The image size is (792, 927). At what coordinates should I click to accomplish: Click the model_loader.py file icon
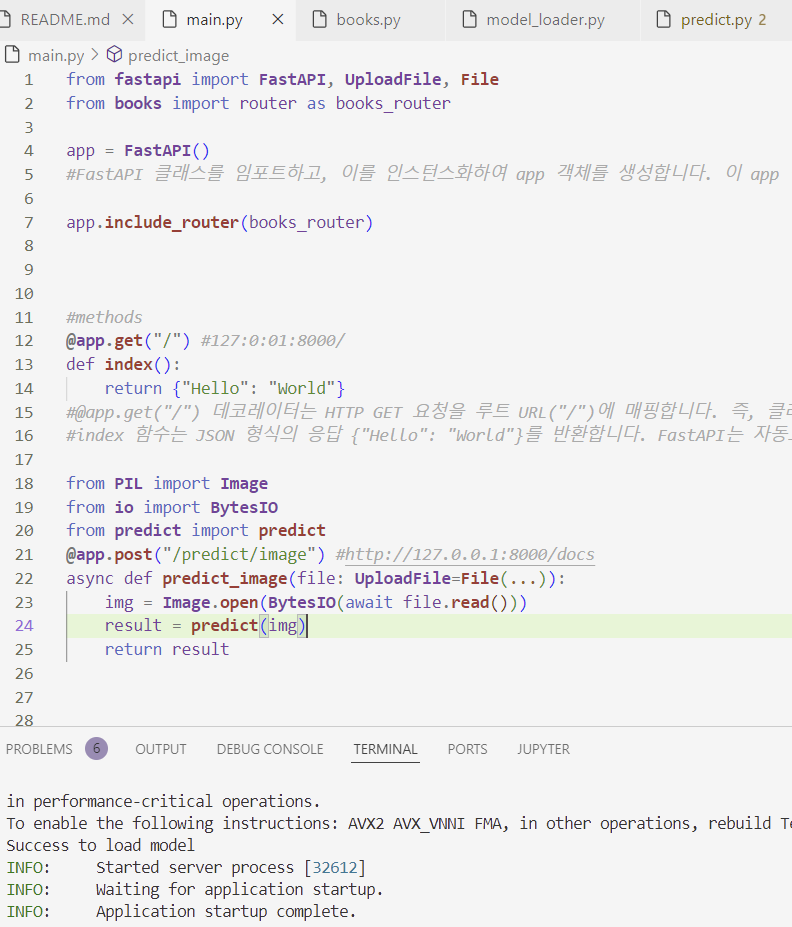click(469, 20)
